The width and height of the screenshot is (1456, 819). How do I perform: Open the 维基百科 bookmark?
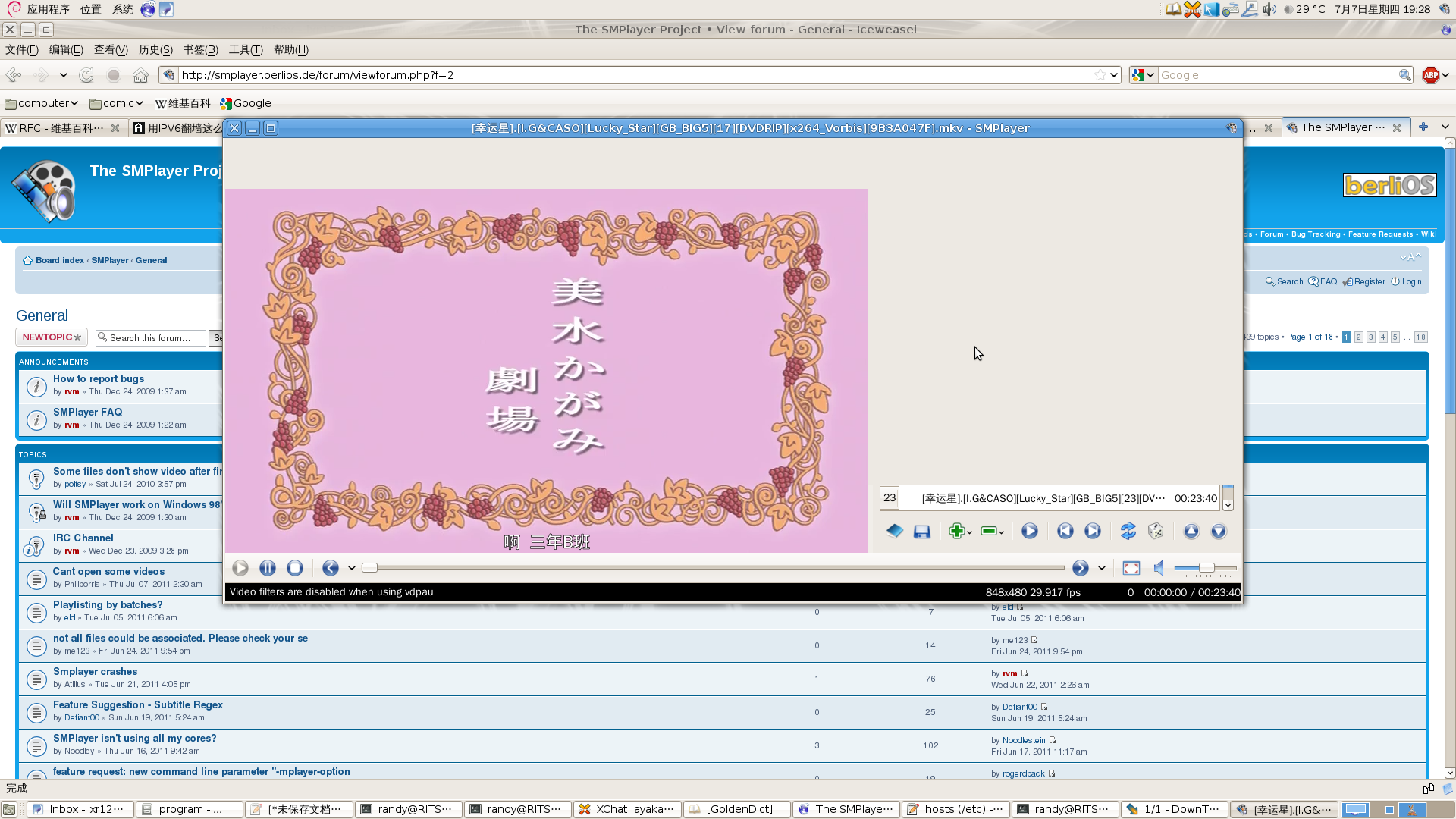[182, 103]
